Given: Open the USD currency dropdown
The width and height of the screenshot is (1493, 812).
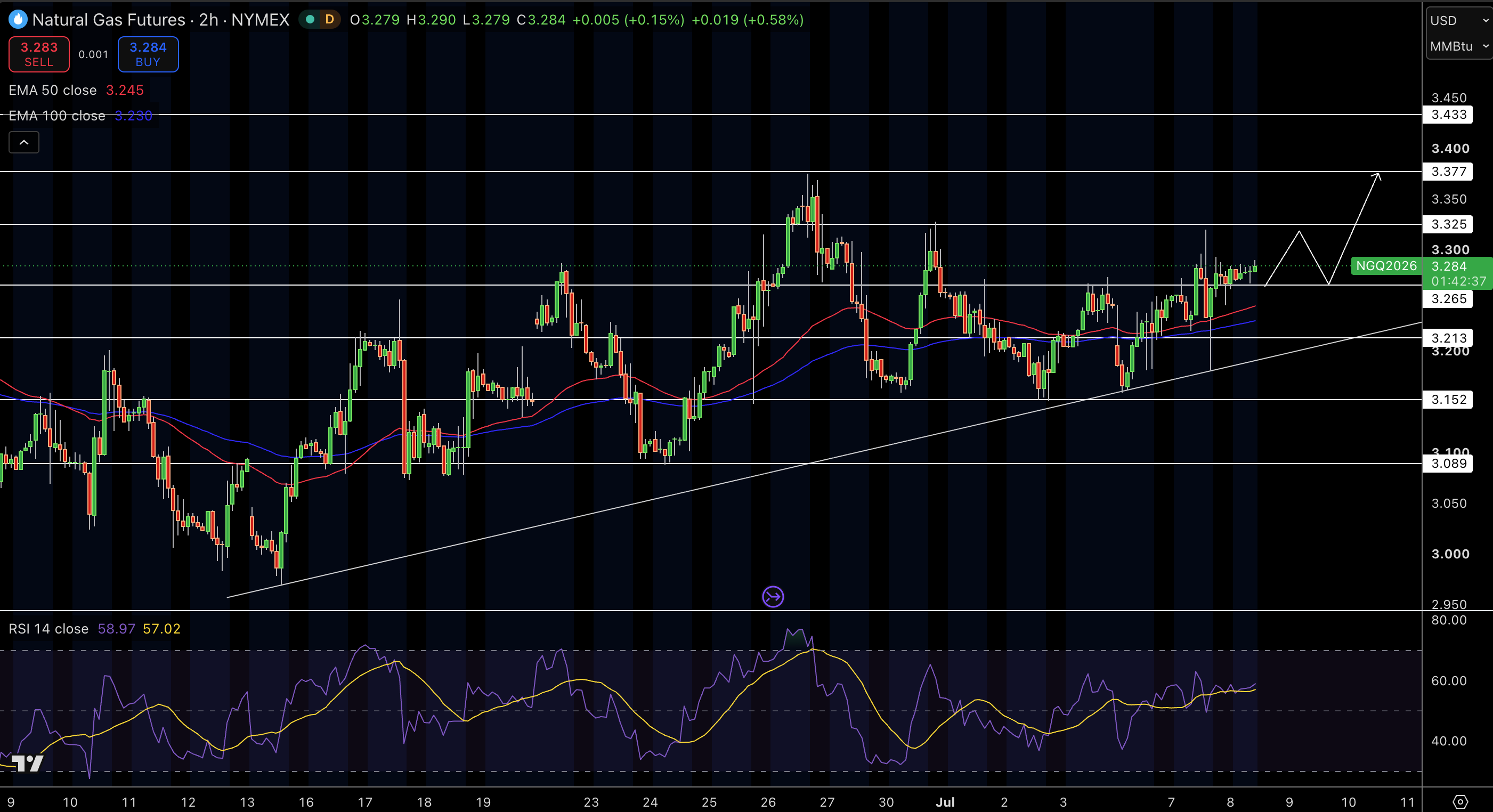Looking at the screenshot, I should click(x=1458, y=20).
